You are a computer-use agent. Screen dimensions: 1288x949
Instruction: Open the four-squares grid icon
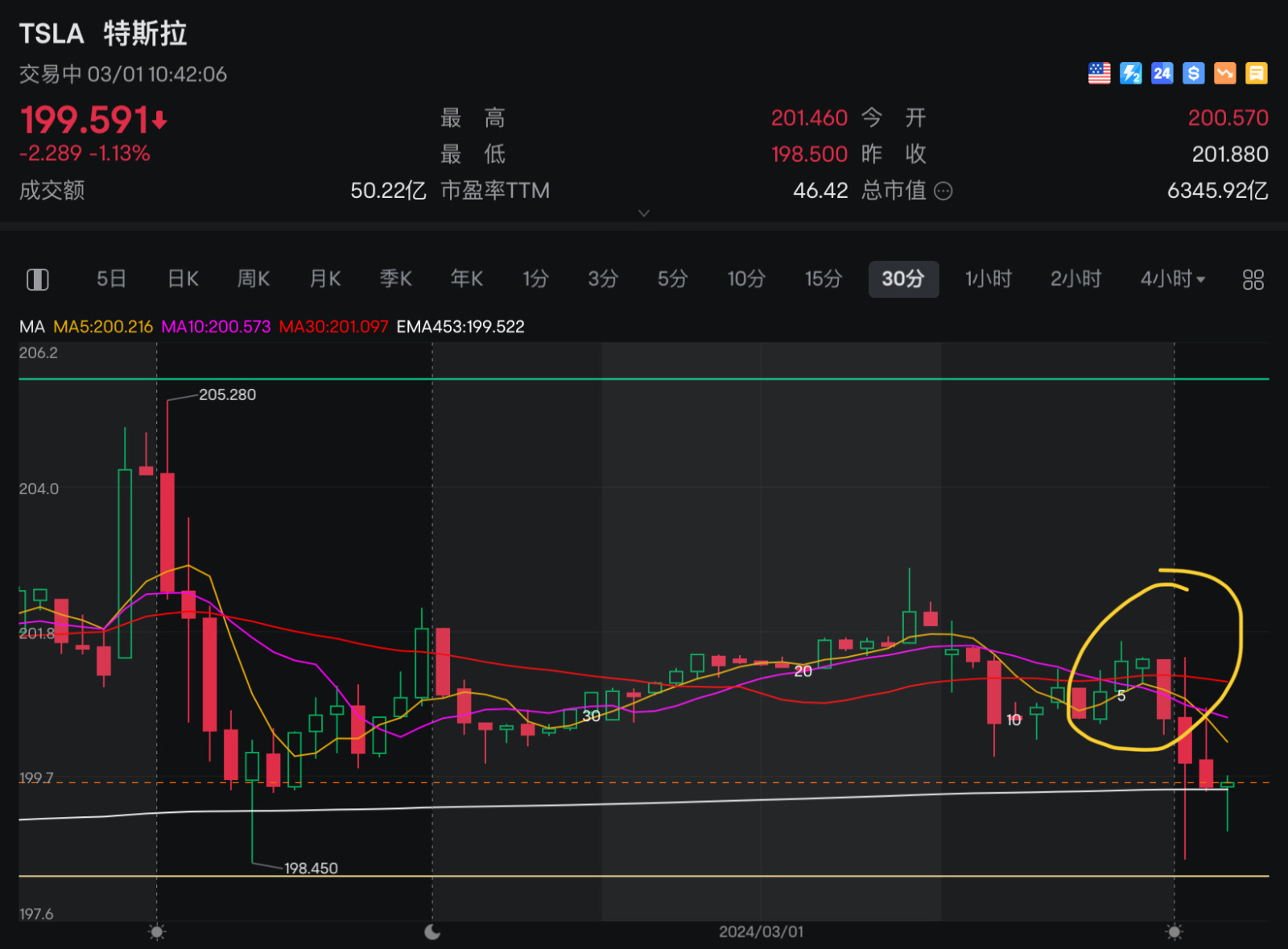coord(1253,279)
